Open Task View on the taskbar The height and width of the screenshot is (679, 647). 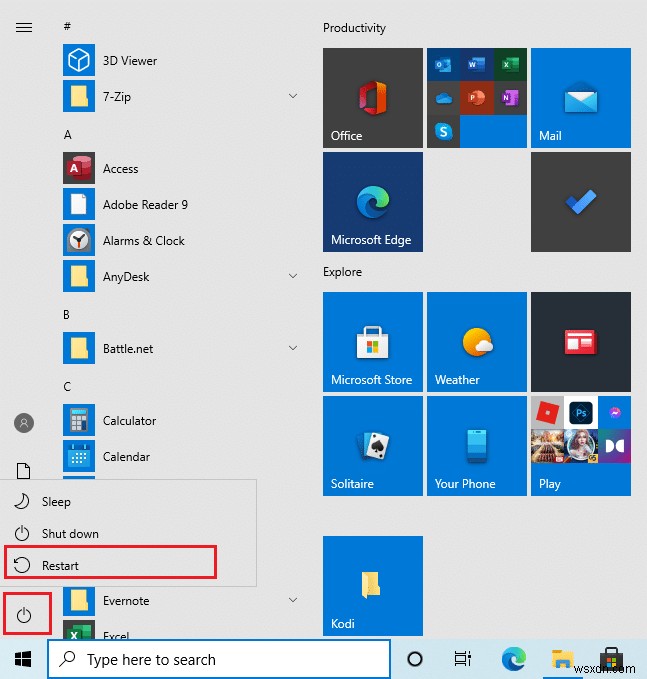click(x=463, y=659)
